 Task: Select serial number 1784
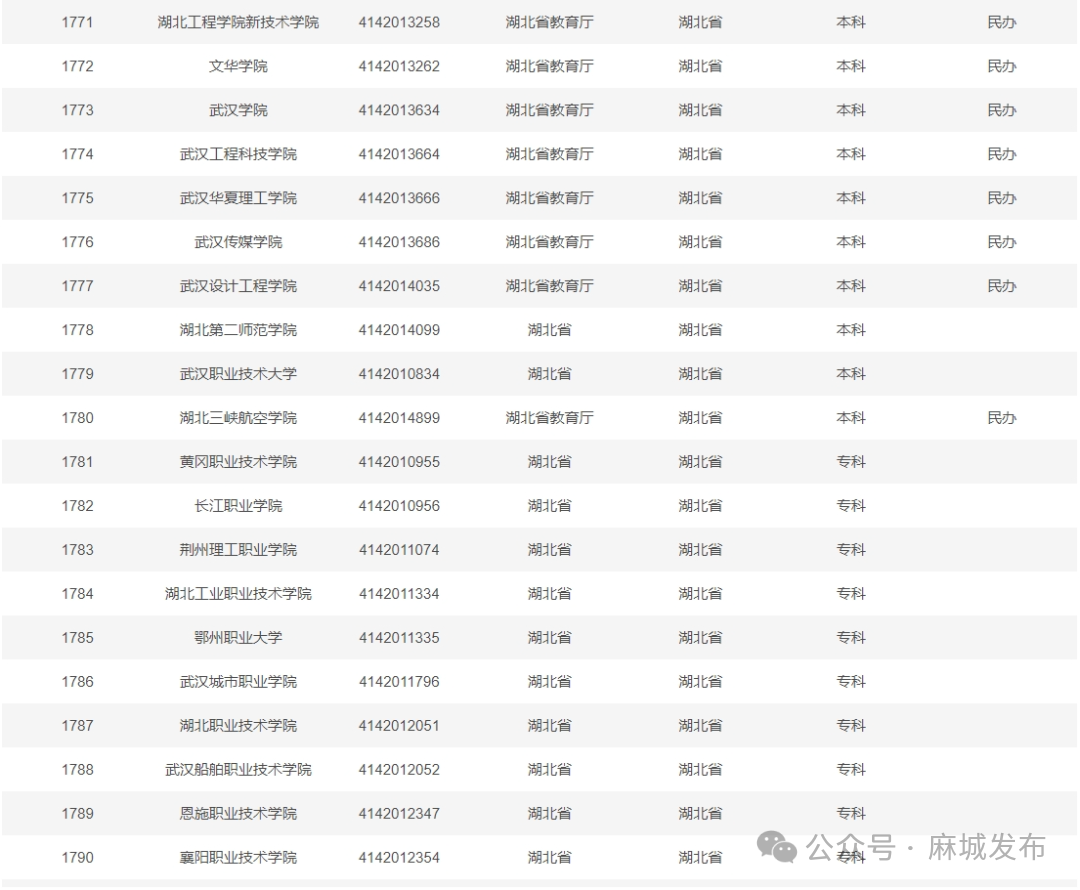click(77, 594)
